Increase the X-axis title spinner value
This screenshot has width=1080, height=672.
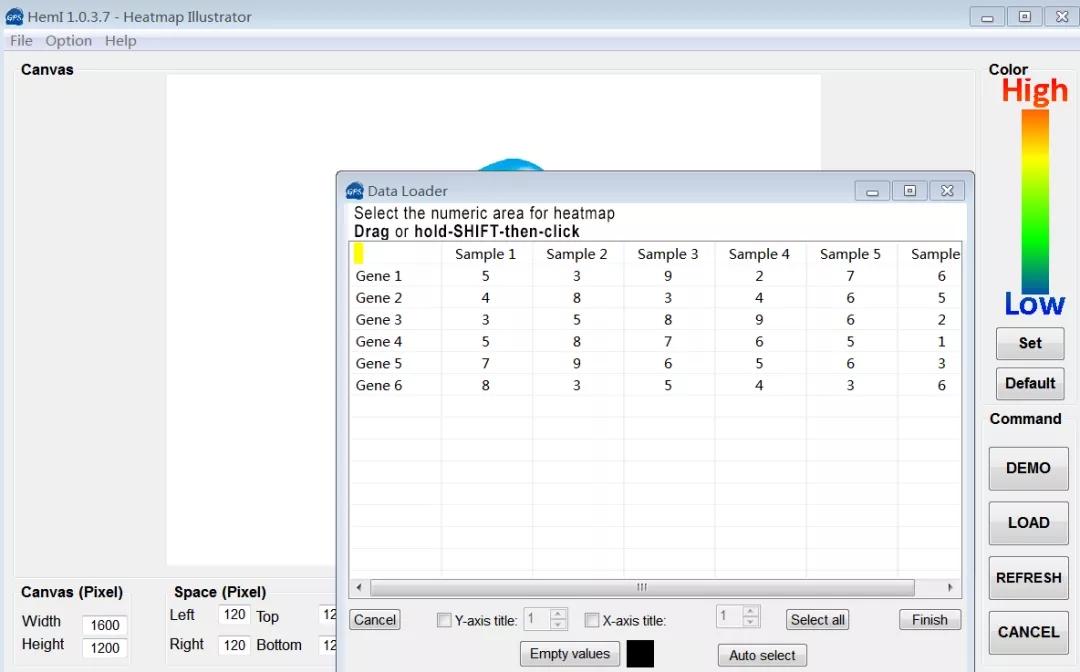tap(751, 610)
